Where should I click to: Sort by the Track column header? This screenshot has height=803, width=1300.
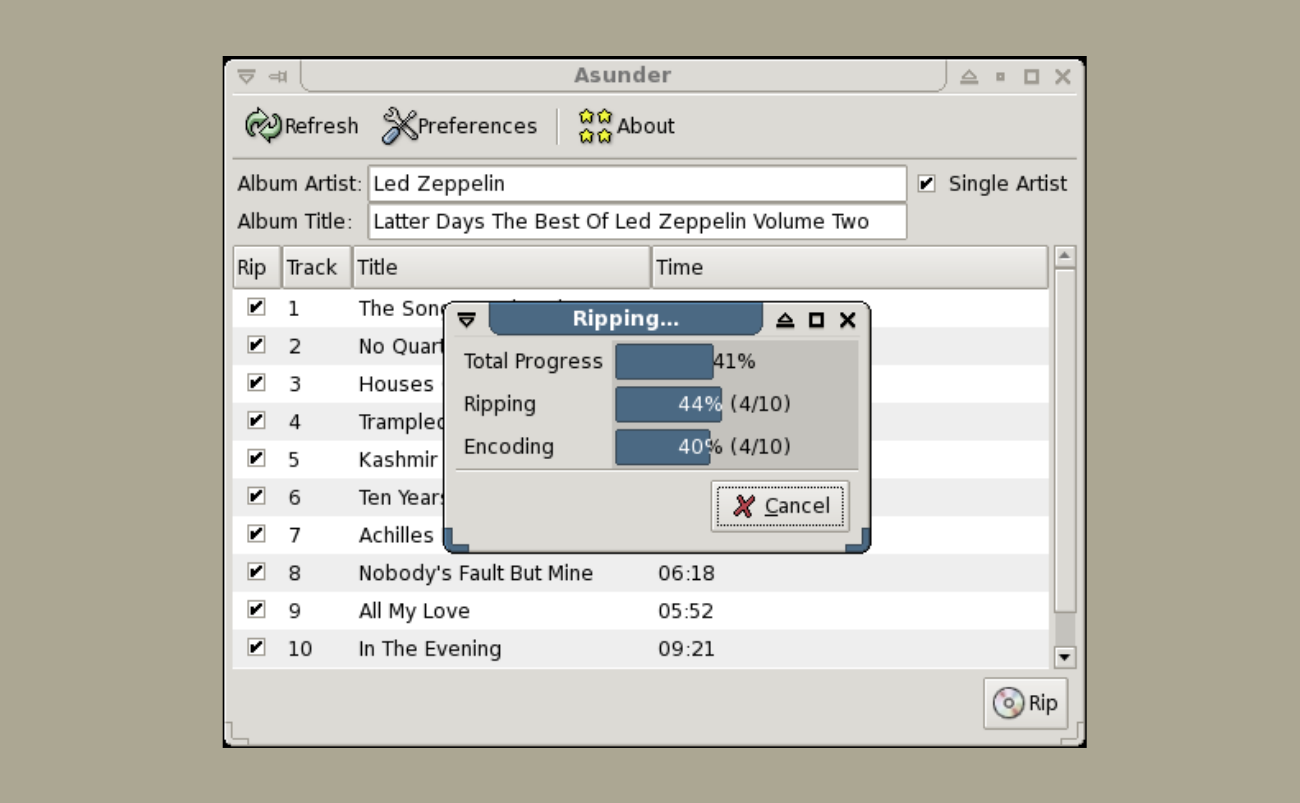coord(317,268)
